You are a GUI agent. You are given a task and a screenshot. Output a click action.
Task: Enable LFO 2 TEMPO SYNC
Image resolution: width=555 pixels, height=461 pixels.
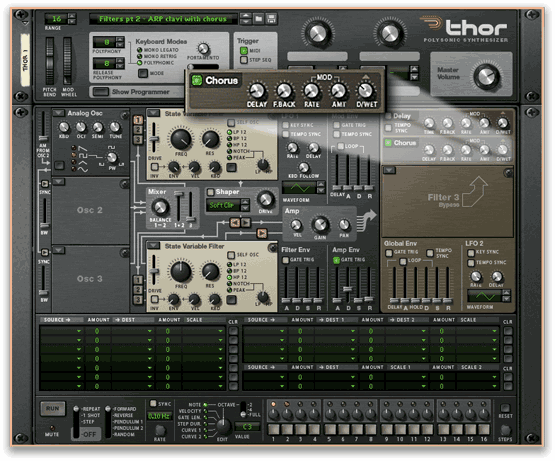471,263
